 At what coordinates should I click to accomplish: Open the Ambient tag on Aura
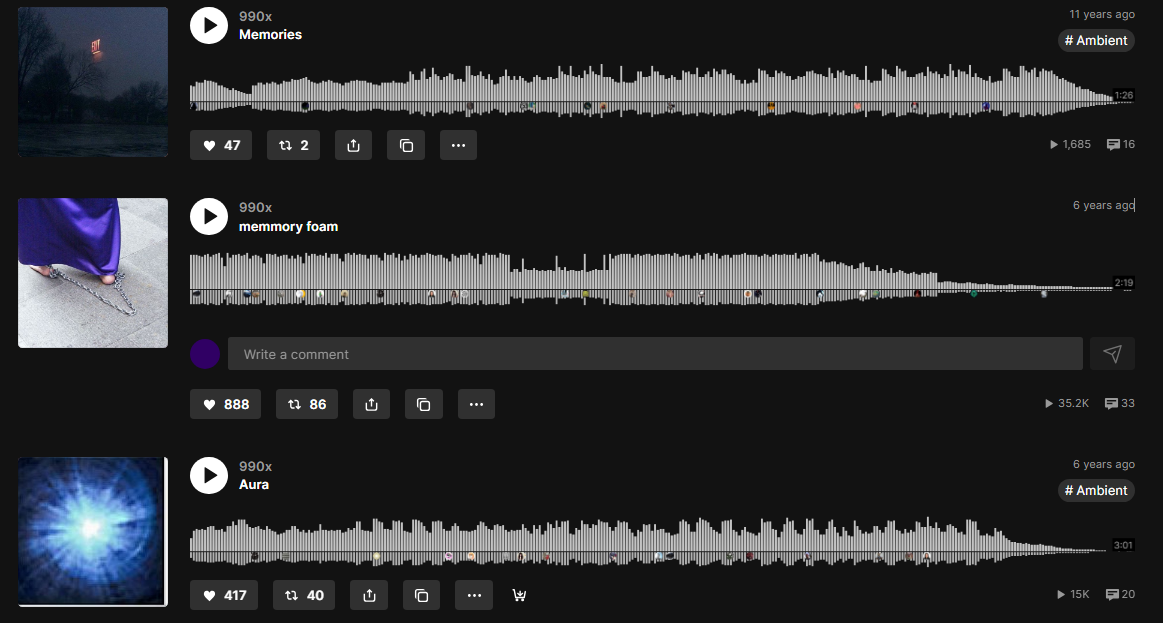(x=1096, y=490)
